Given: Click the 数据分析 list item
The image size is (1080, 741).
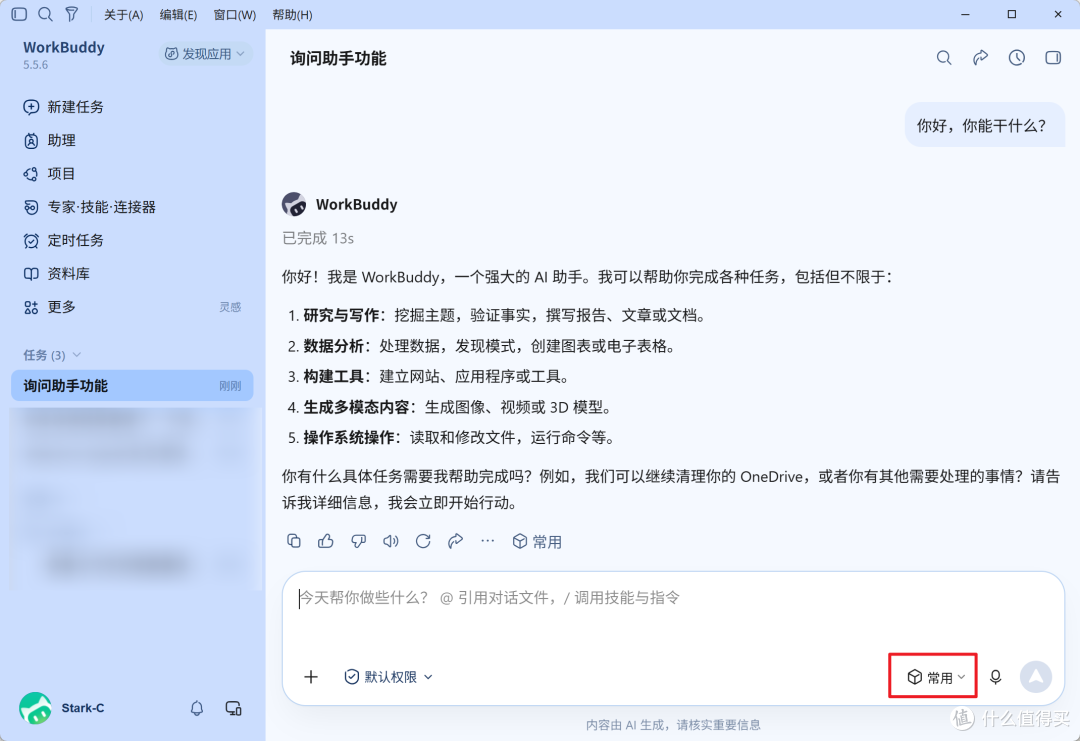Looking at the screenshot, I should click(x=481, y=346).
